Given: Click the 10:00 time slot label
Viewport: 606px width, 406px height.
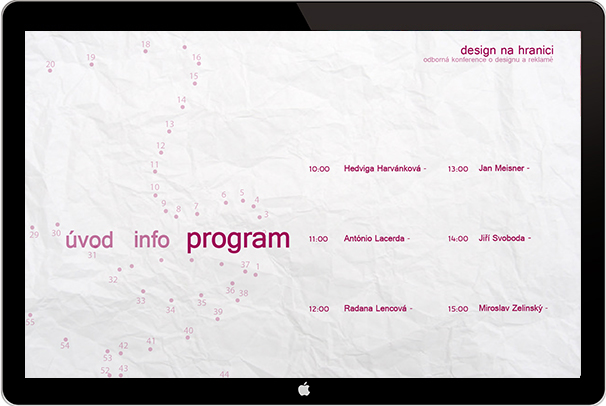Looking at the screenshot, I should tap(319, 169).
